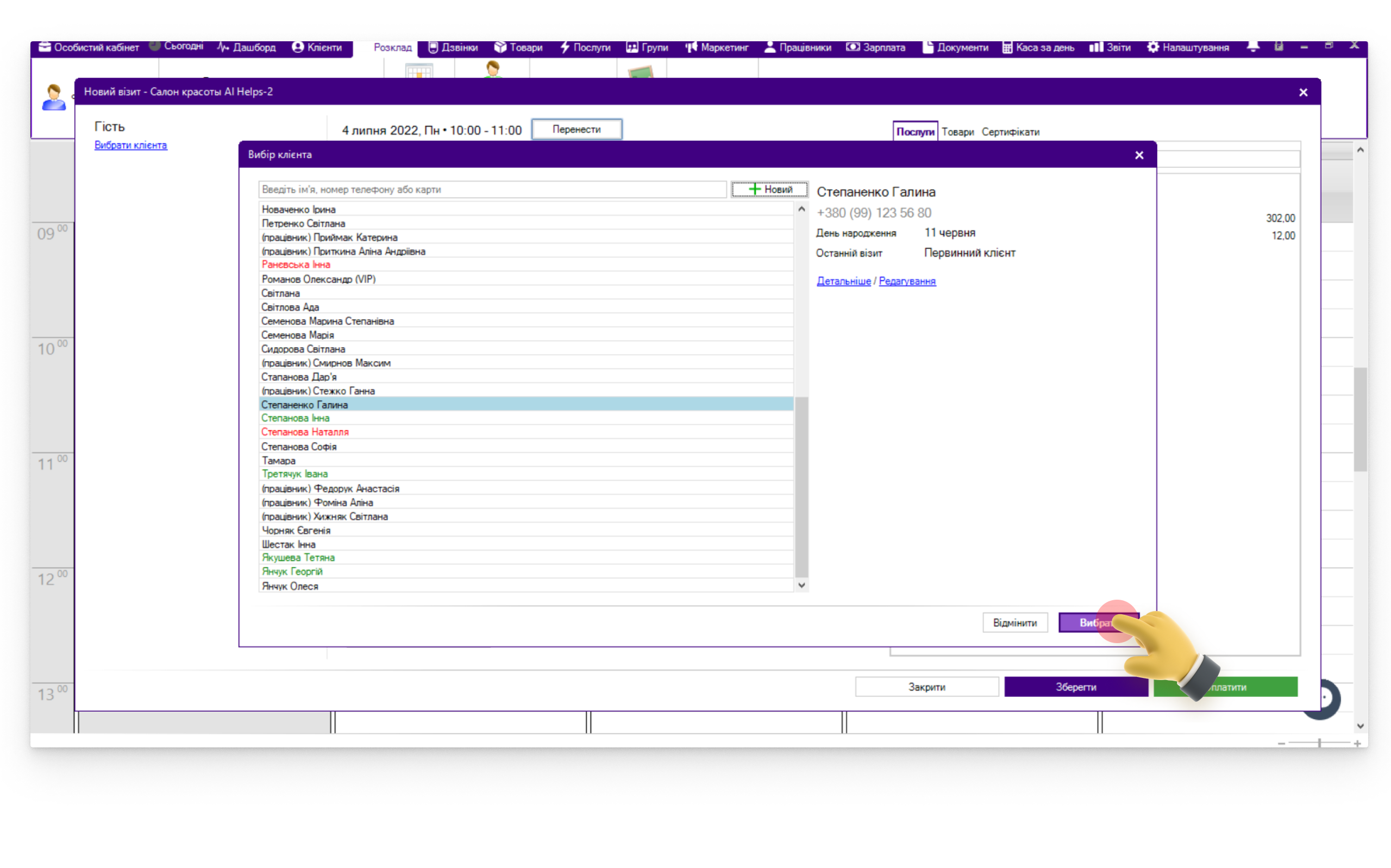Select client Степанова Наталля
Screen dimensions: 1391x868
click(x=526, y=432)
